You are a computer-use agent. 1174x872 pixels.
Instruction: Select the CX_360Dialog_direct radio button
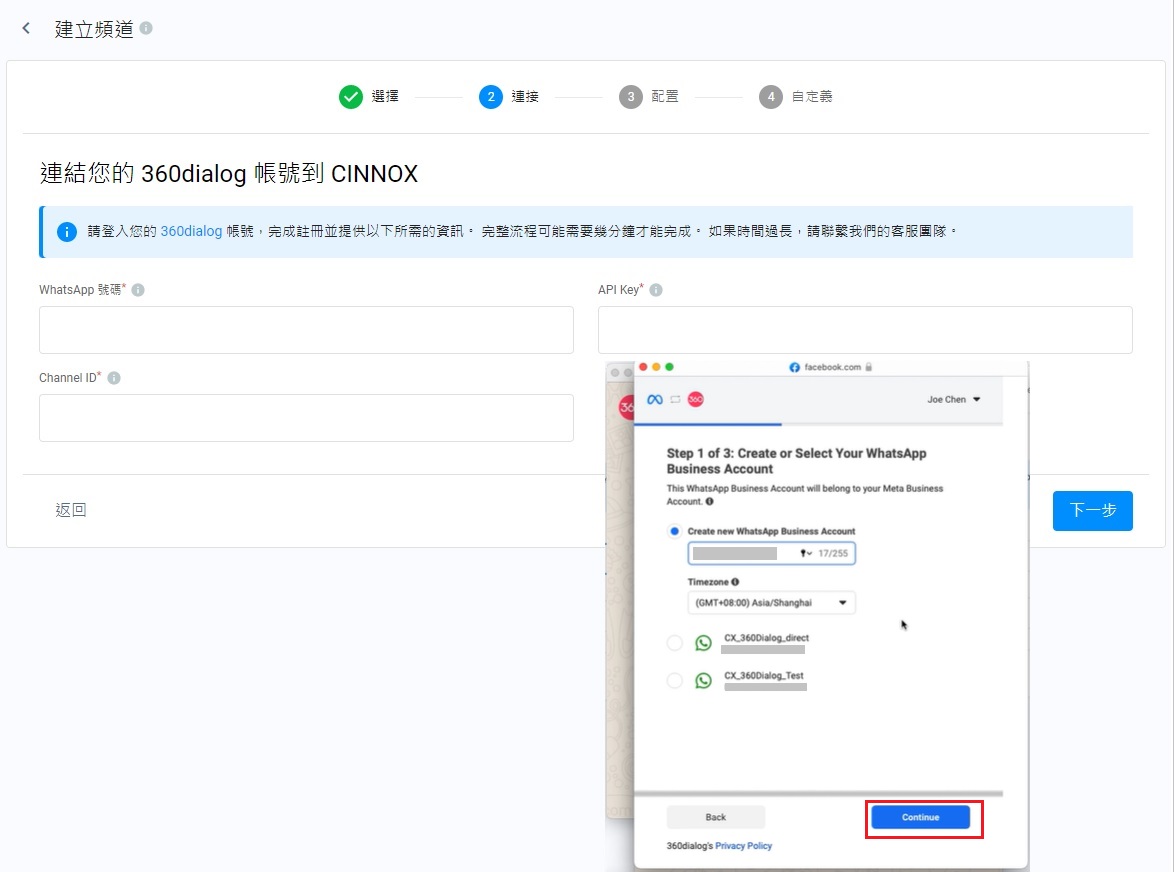coord(675,643)
